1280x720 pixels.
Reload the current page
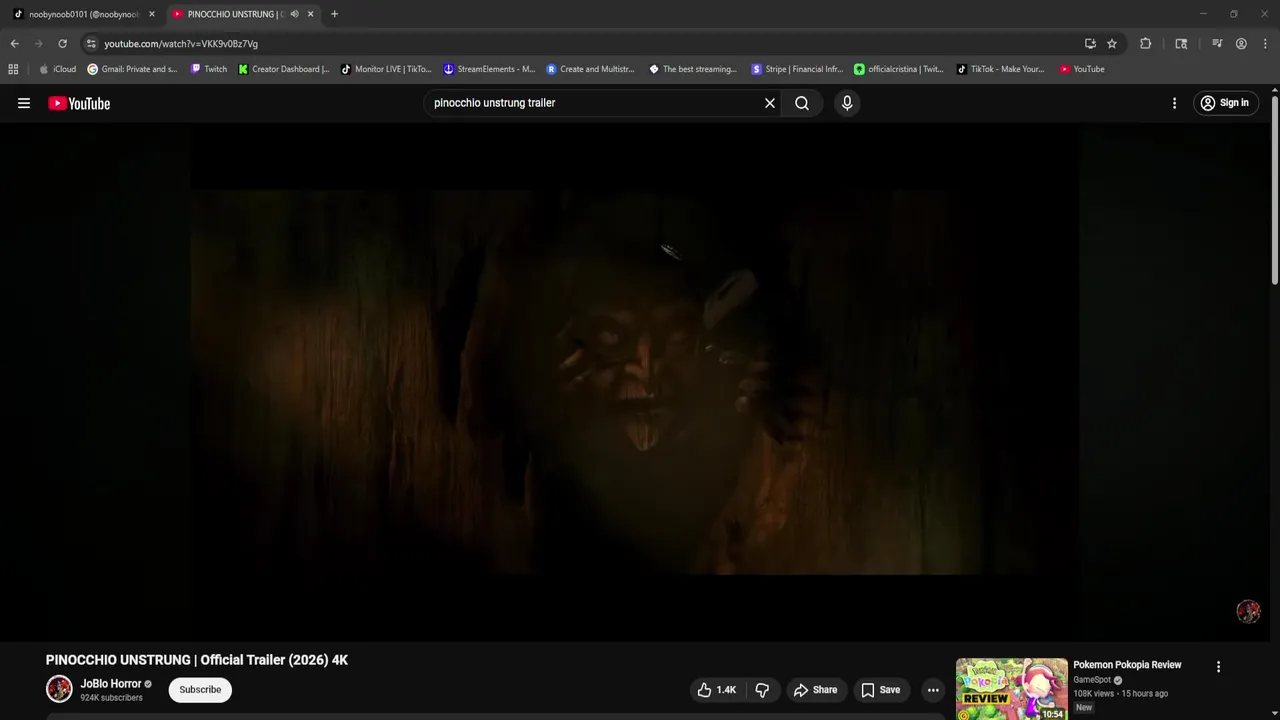tap(62, 44)
